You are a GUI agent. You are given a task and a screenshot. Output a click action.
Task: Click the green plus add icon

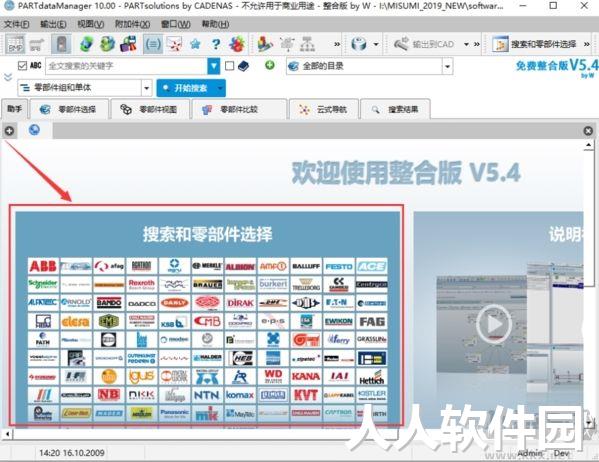pyautogui.click(x=270, y=65)
